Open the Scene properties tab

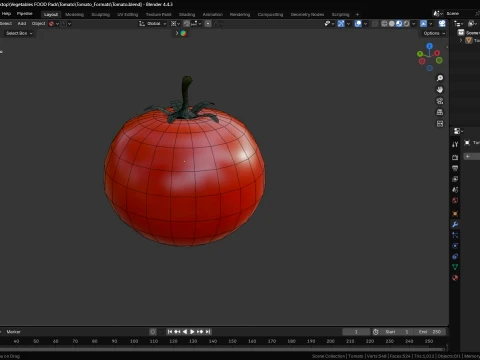coord(455,190)
